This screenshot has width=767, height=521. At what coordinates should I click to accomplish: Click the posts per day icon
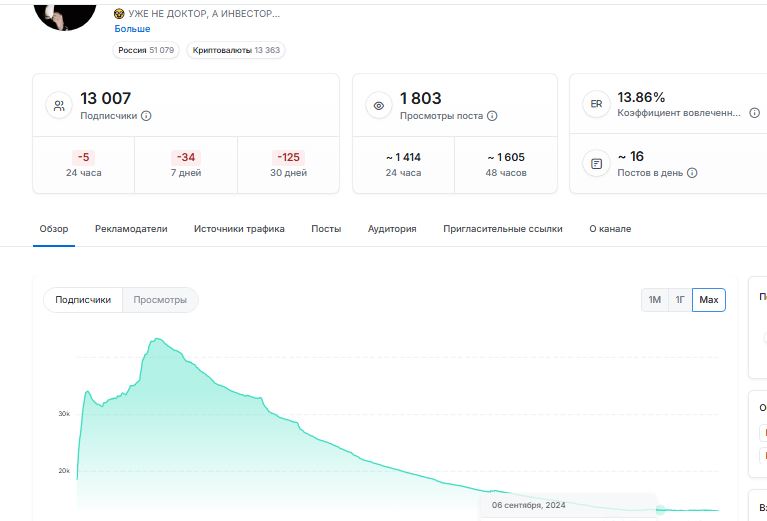click(596, 163)
